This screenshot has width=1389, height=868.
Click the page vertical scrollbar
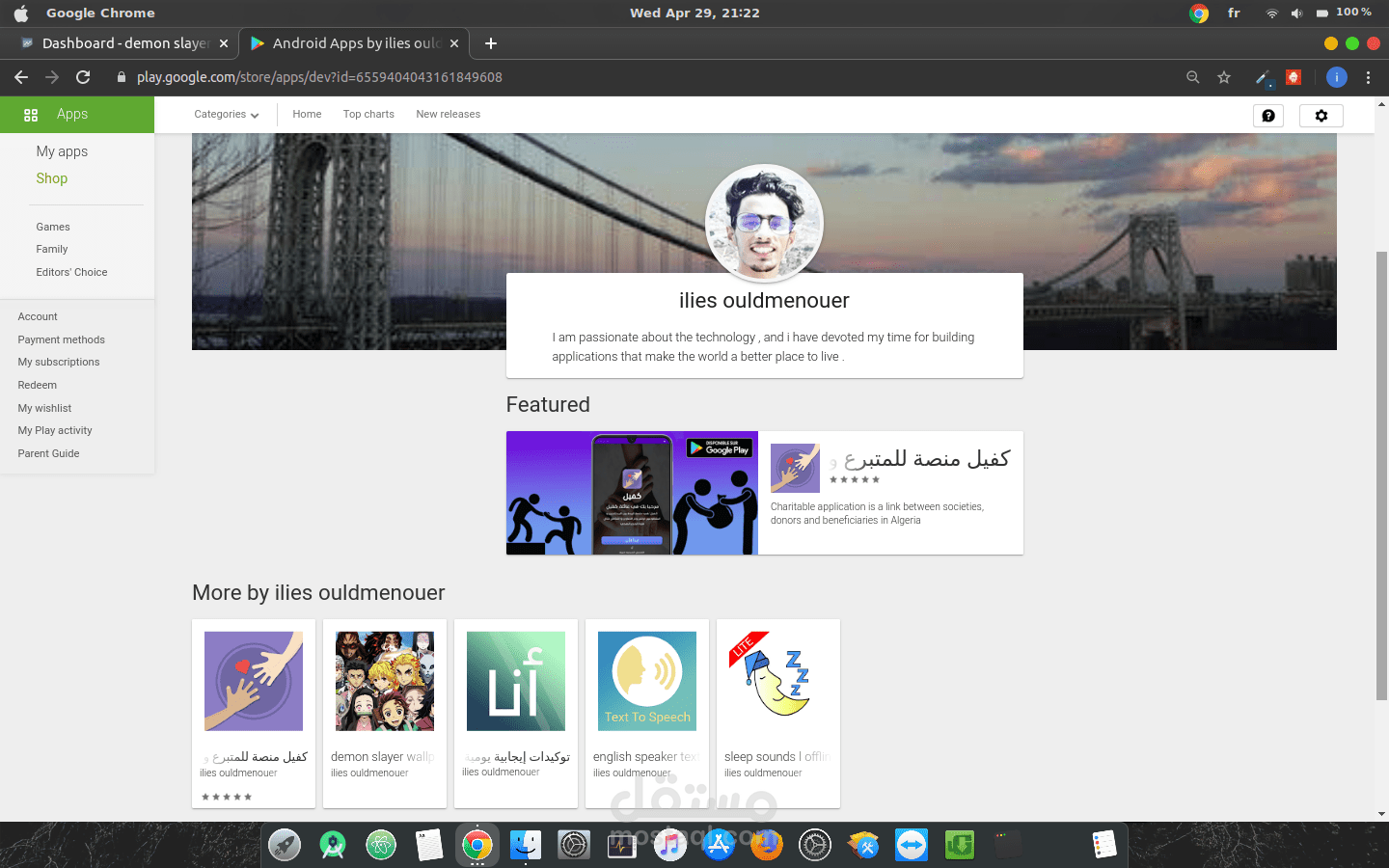coord(1382,475)
